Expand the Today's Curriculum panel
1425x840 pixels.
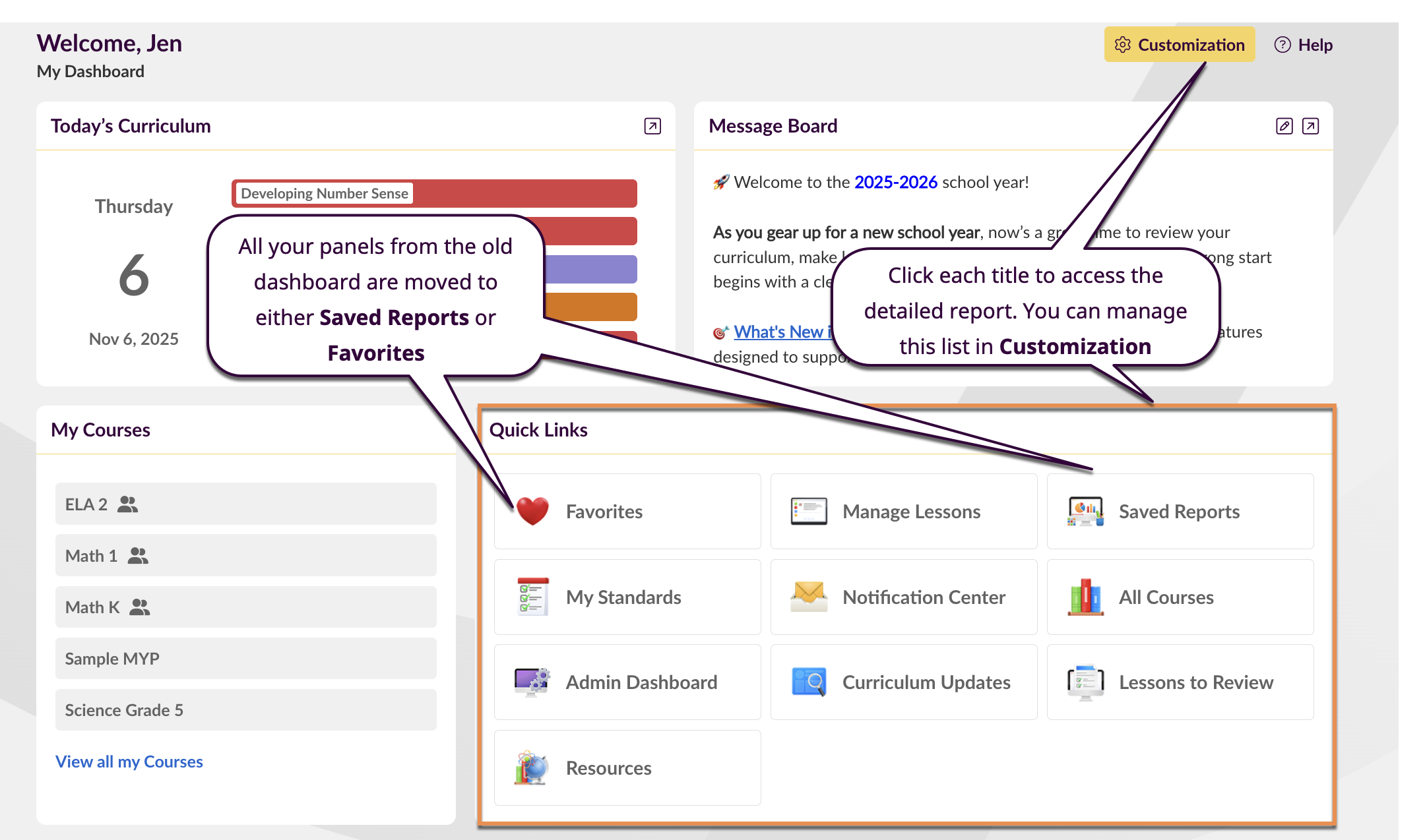[x=652, y=126]
